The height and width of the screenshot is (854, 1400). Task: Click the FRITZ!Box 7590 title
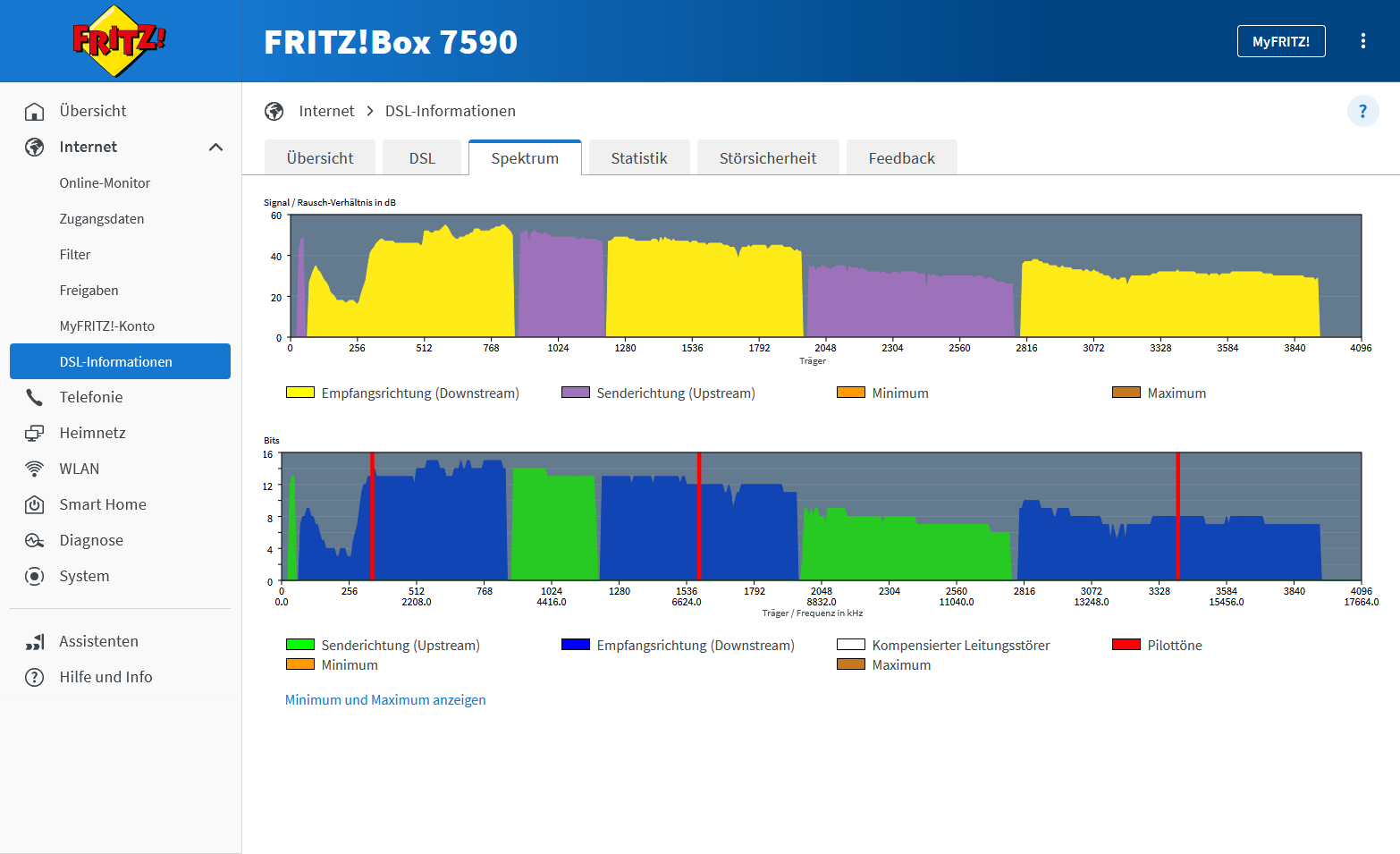[391, 42]
